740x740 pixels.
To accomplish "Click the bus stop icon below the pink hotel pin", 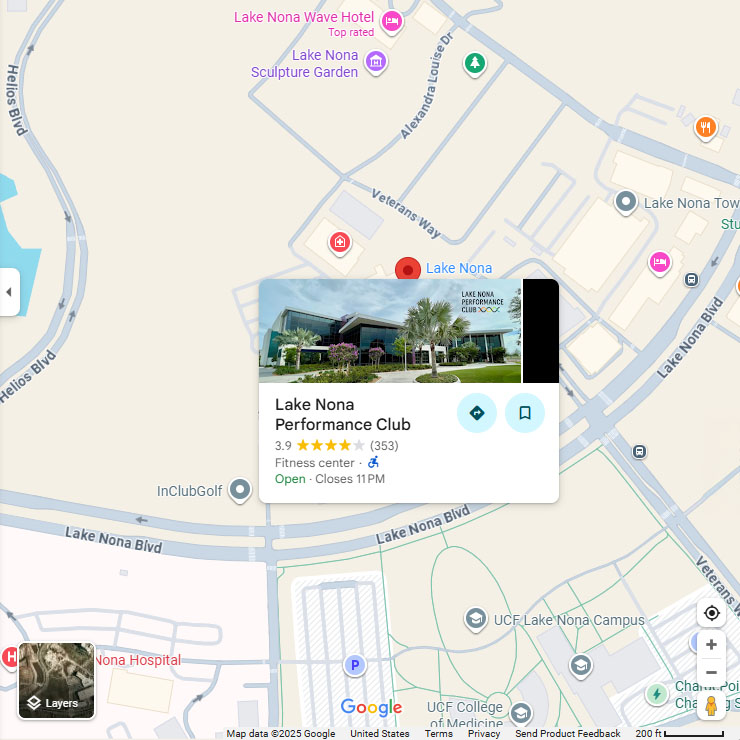I will pyautogui.click(x=691, y=279).
